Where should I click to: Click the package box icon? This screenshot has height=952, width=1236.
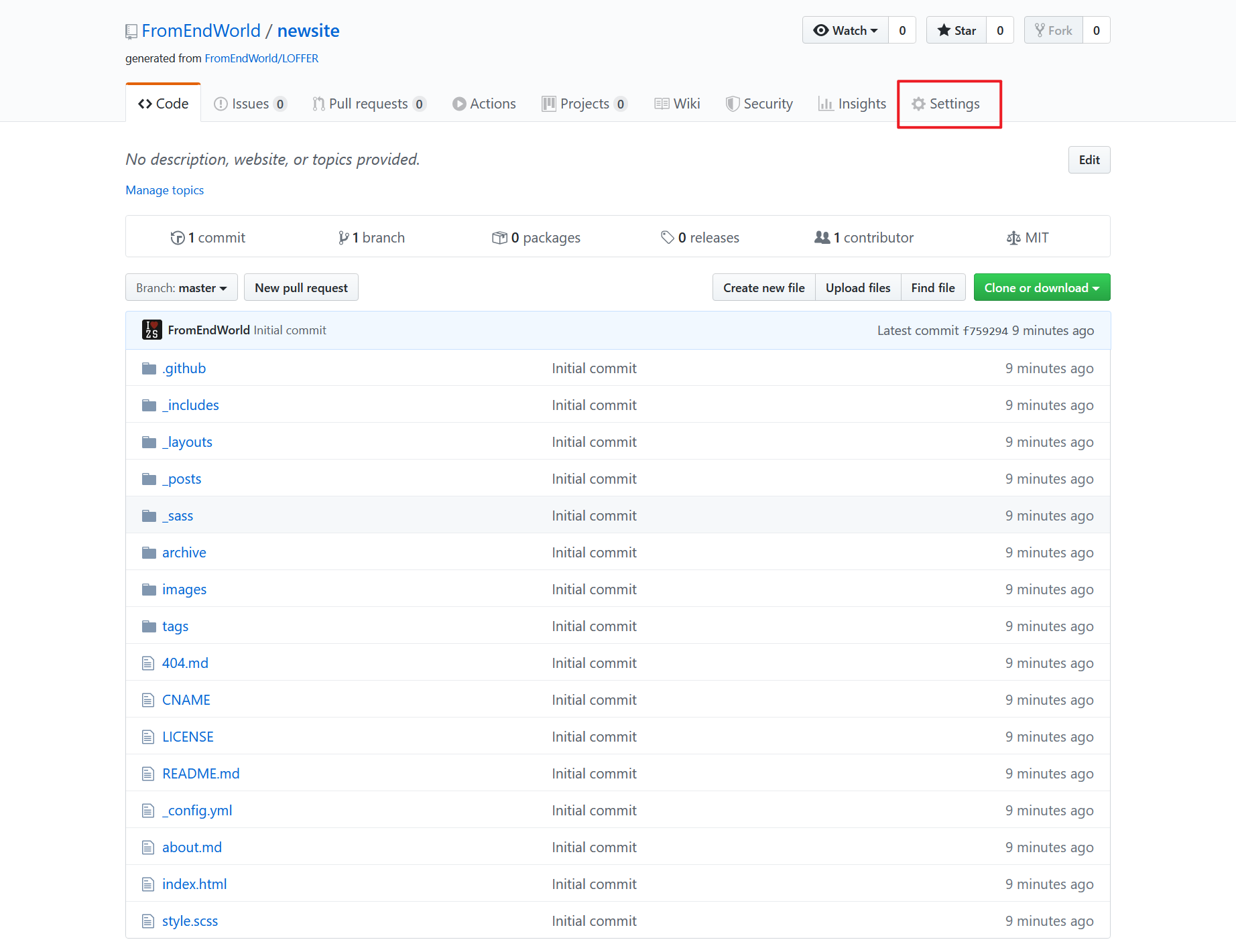tap(499, 238)
